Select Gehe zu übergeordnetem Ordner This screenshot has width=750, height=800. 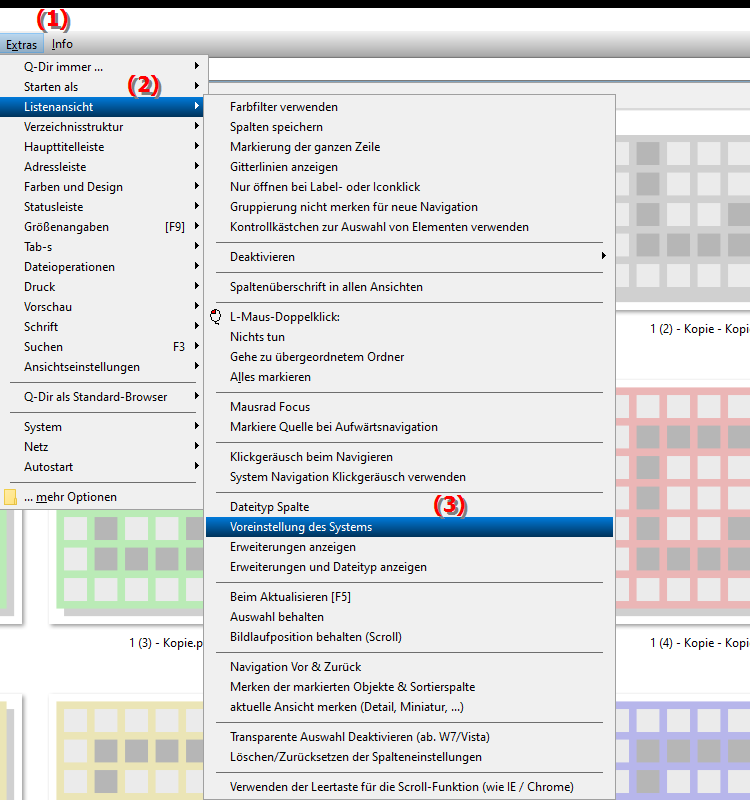coord(409,357)
